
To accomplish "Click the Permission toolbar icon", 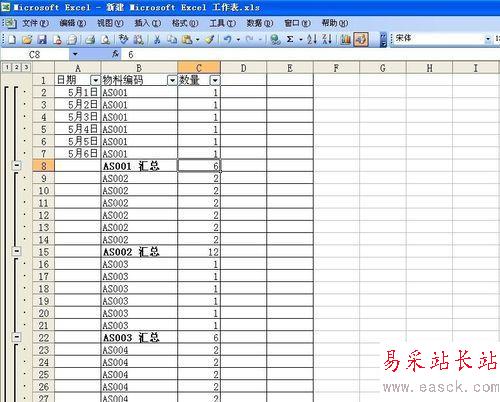I will (57, 40).
